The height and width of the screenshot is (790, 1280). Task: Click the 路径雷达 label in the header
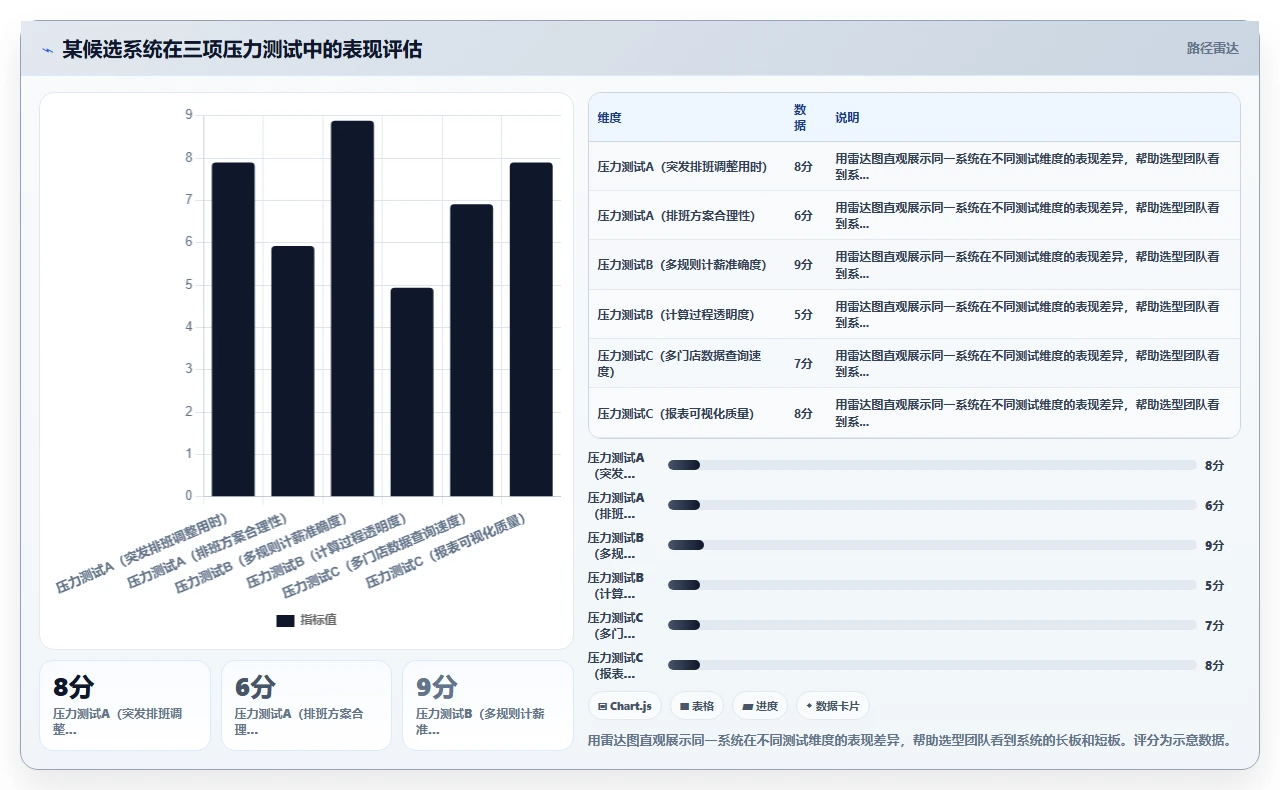point(1212,48)
